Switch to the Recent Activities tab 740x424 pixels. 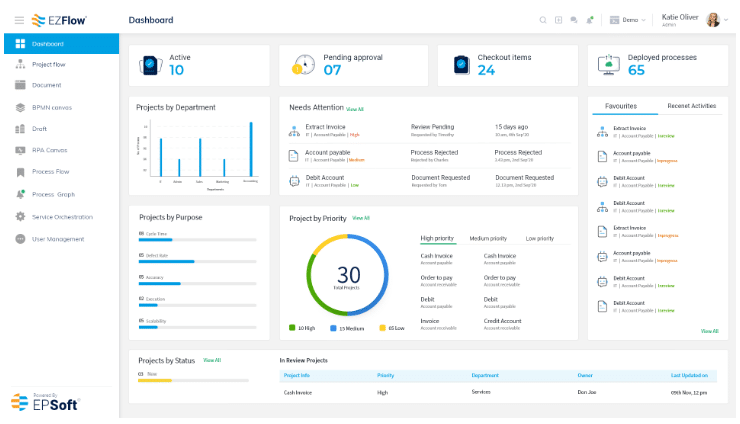point(691,106)
